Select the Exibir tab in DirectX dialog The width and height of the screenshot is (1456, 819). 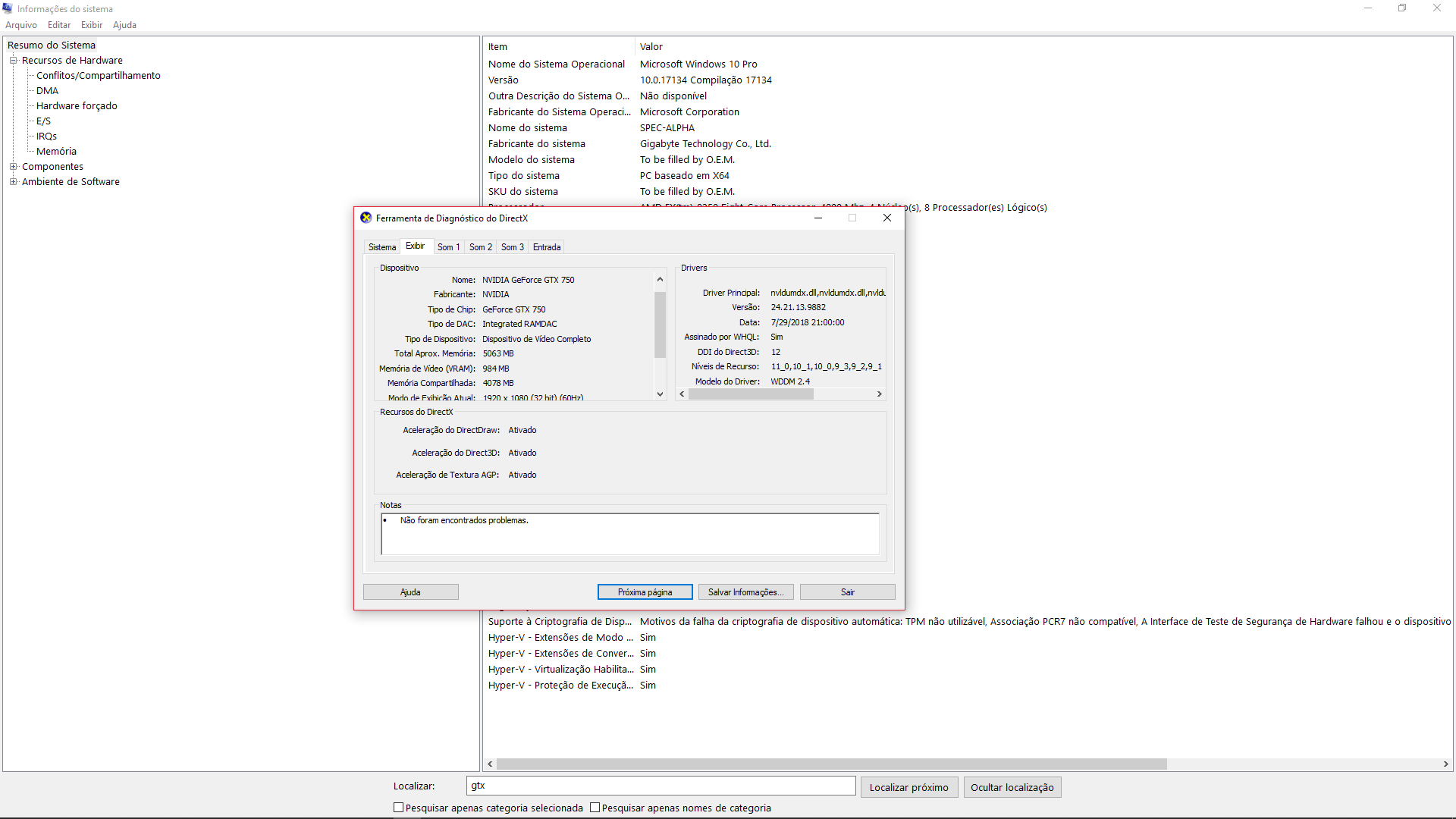(x=416, y=246)
